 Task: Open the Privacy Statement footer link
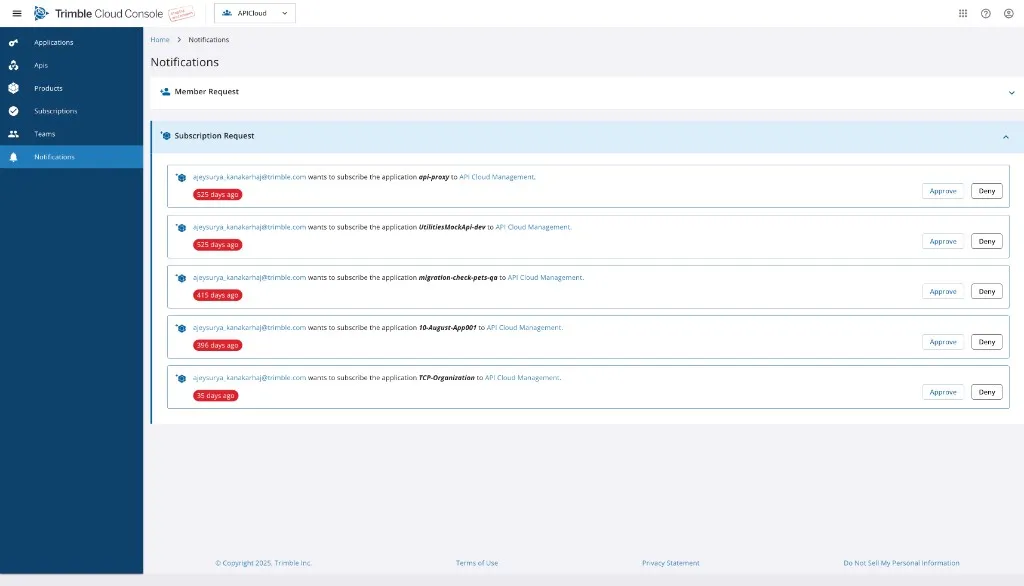click(671, 563)
